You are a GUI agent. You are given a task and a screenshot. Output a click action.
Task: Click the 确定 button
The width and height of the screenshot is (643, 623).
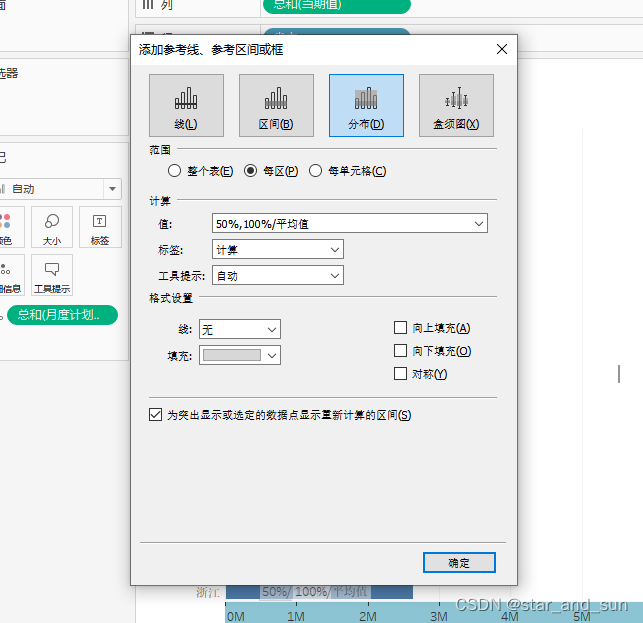click(459, 562)
